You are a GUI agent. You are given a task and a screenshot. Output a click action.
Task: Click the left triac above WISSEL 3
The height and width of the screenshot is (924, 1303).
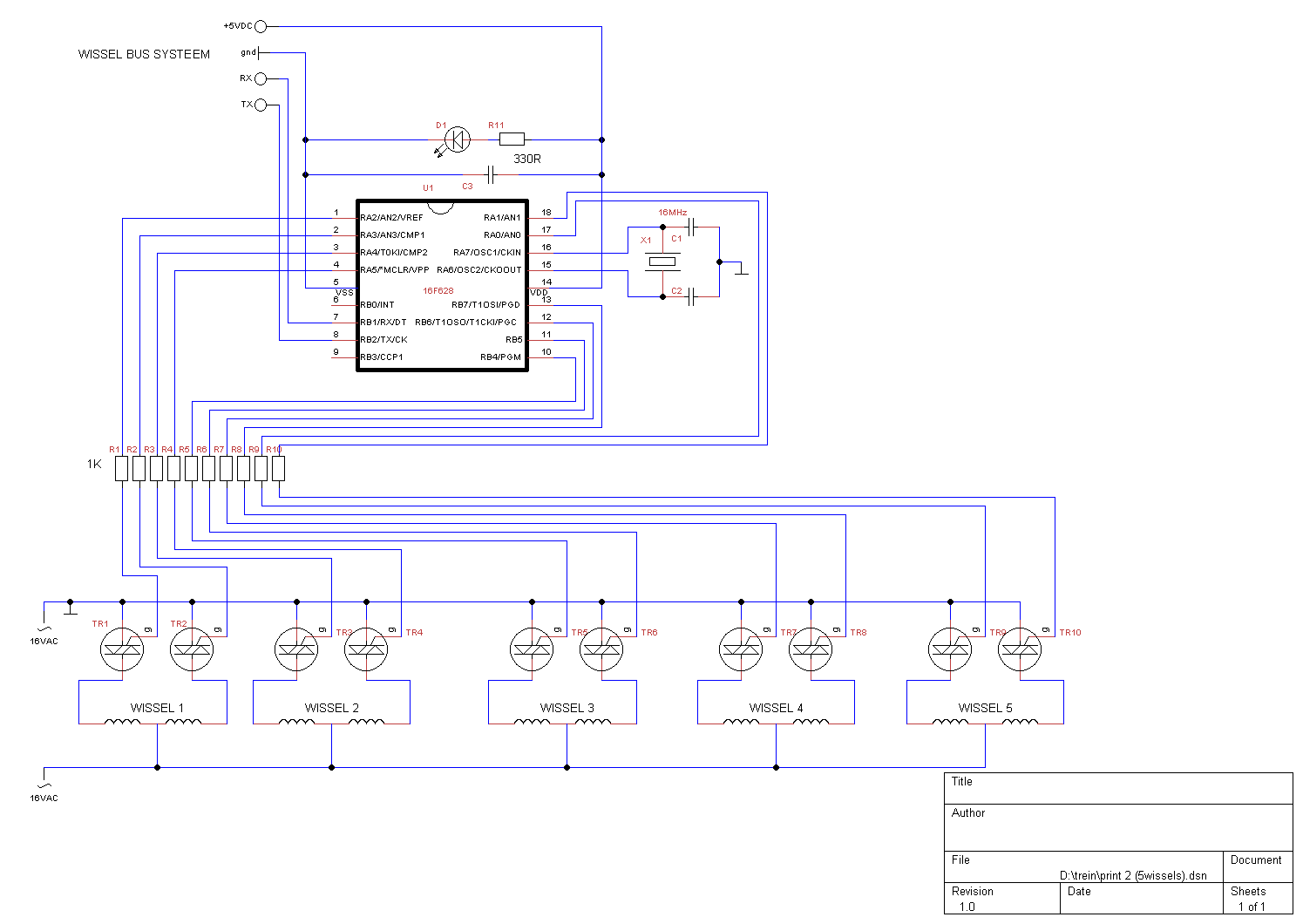point(532,649)
